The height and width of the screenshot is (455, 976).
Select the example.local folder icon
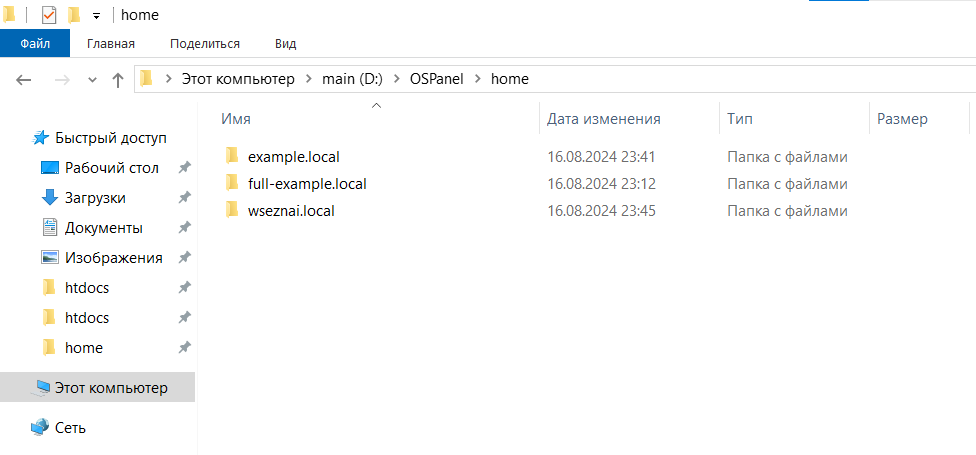[232, 155]
